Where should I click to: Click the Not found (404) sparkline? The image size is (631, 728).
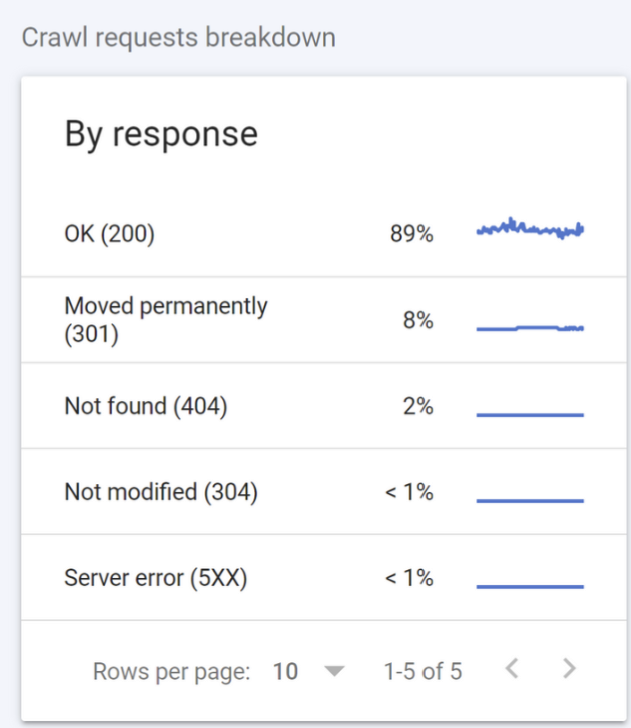(x=530, y=415)
